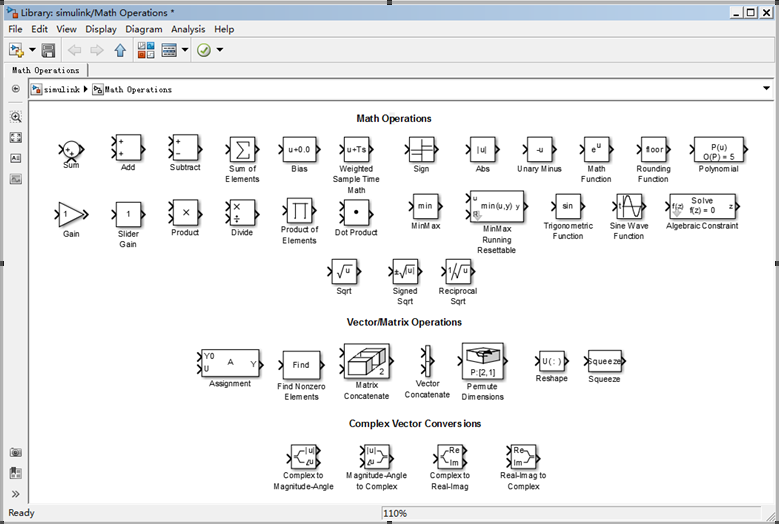The width and height of the screenshot is (779, 524).
Task: Click the 110% zoom level in status bar
Action: (394, 513)
